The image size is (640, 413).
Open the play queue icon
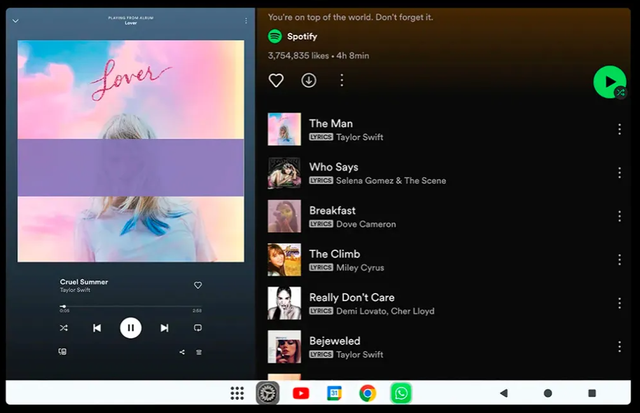pyautogui.click(x=199, y=352)
